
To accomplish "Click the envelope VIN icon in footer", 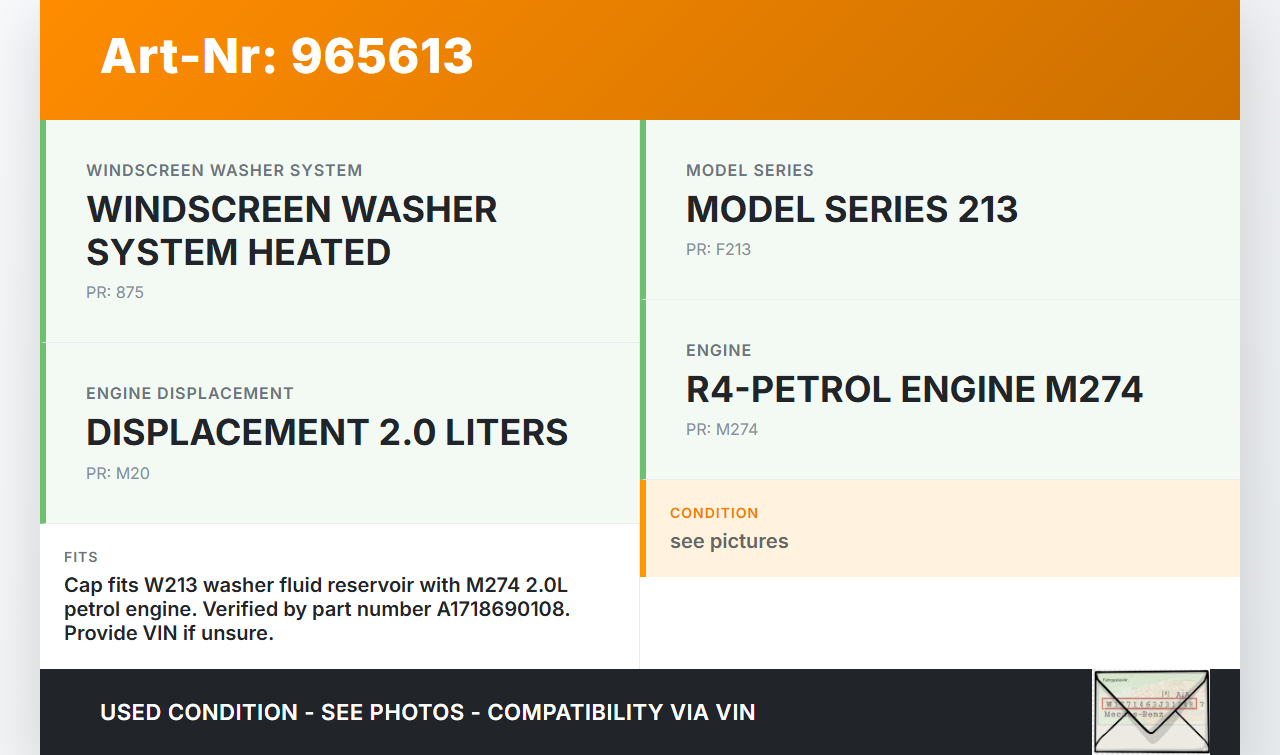I will pyautogui.click(x=1151, y=711).
